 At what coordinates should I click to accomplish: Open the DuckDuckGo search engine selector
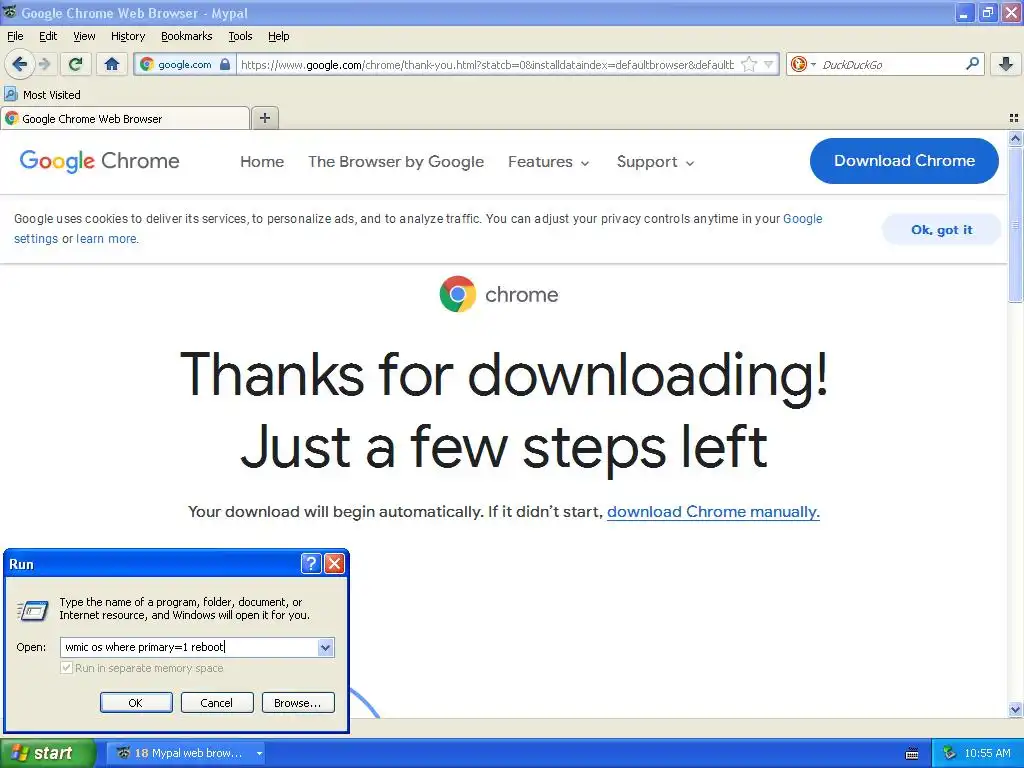[x=803, y=64]
